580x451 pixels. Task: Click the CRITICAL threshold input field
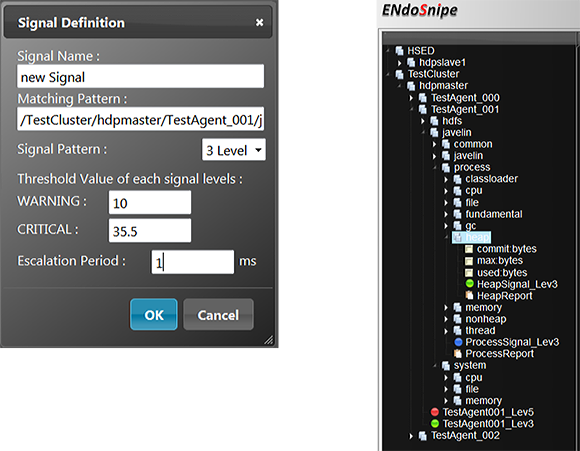tap(150, 230)
